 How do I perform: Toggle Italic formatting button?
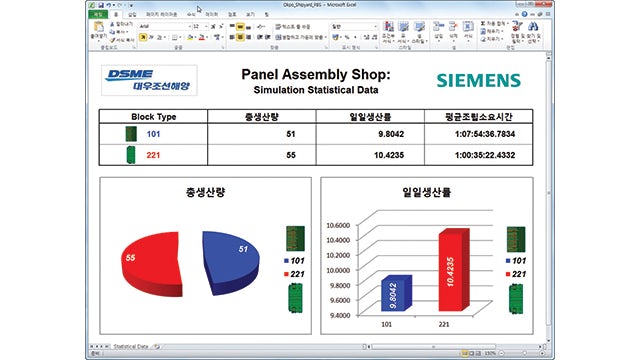[151, 37]
